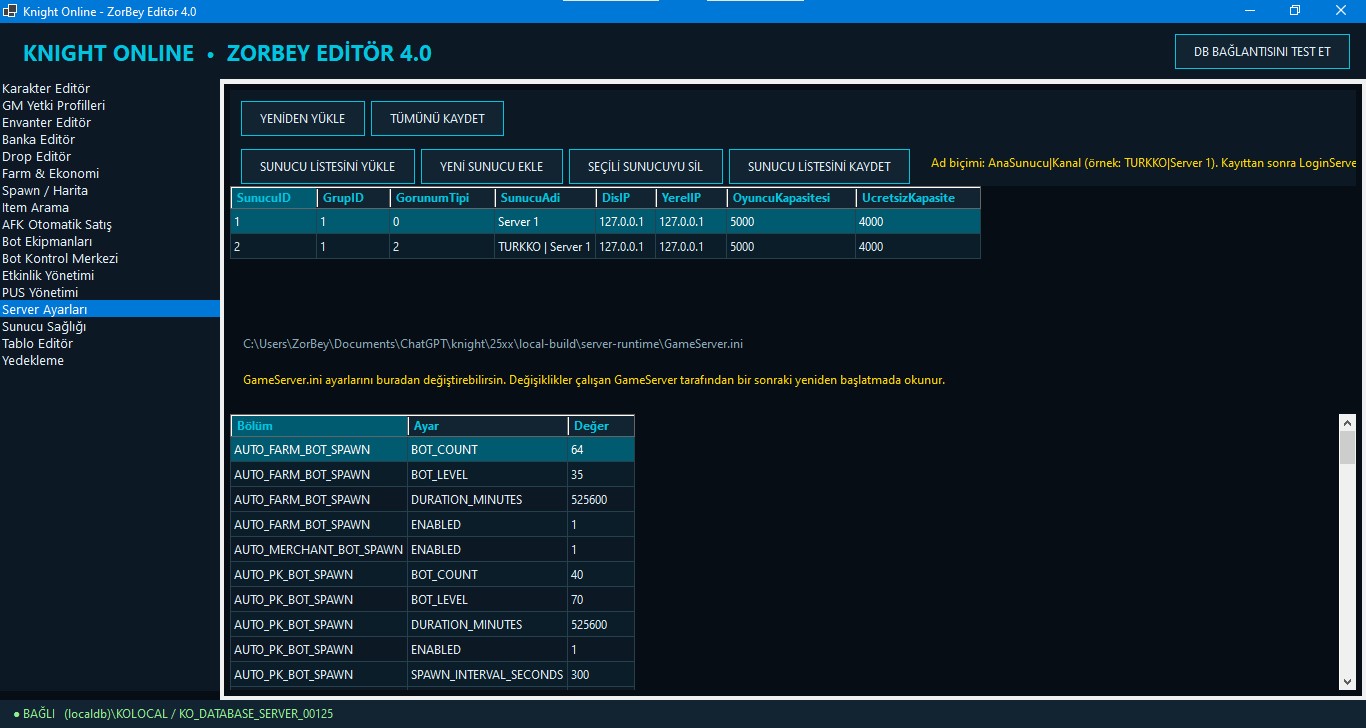Sort by OyuncuKapasitesi column header
This screenshot has width=1366, height=728.
(791, 198)
